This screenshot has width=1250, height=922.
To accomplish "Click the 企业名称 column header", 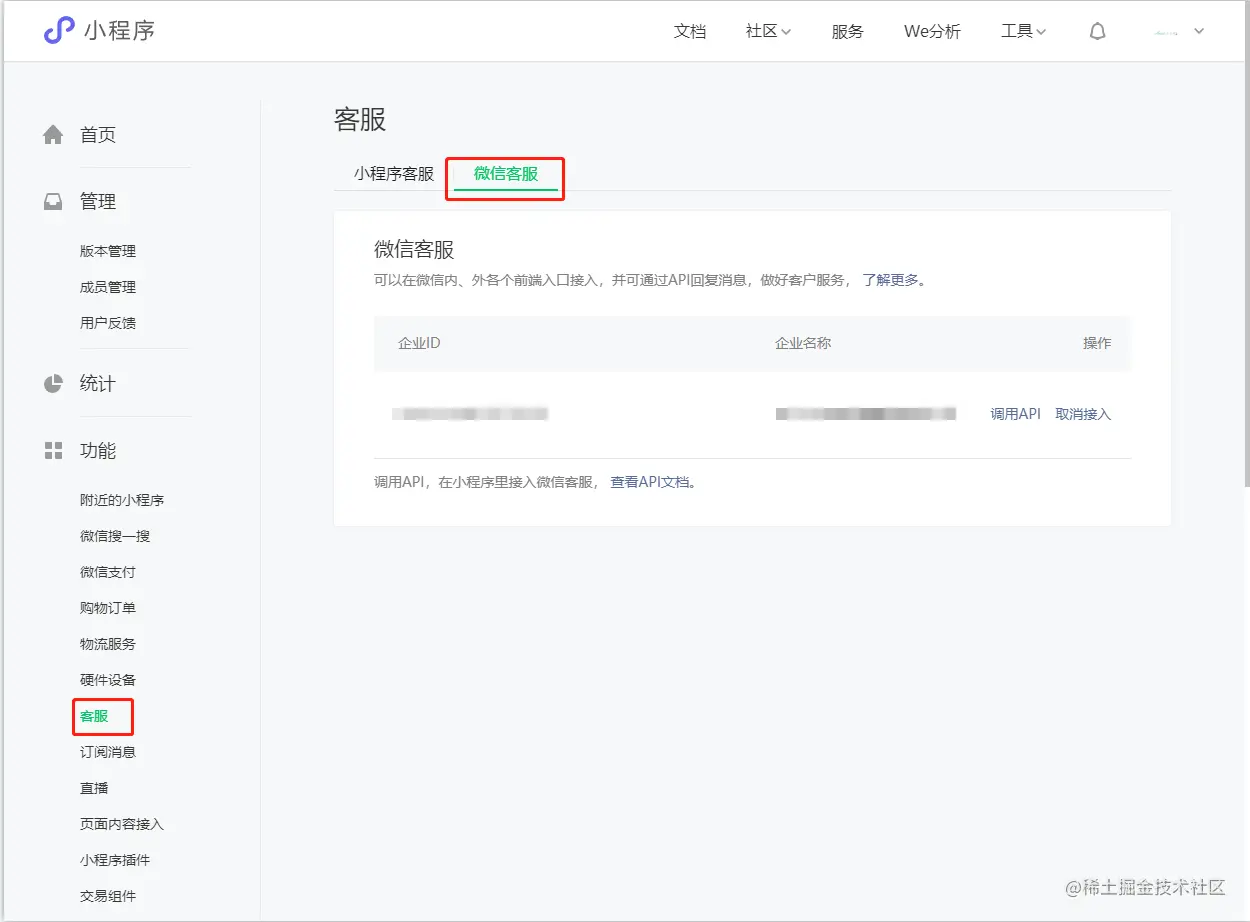I will click(803, 343).
